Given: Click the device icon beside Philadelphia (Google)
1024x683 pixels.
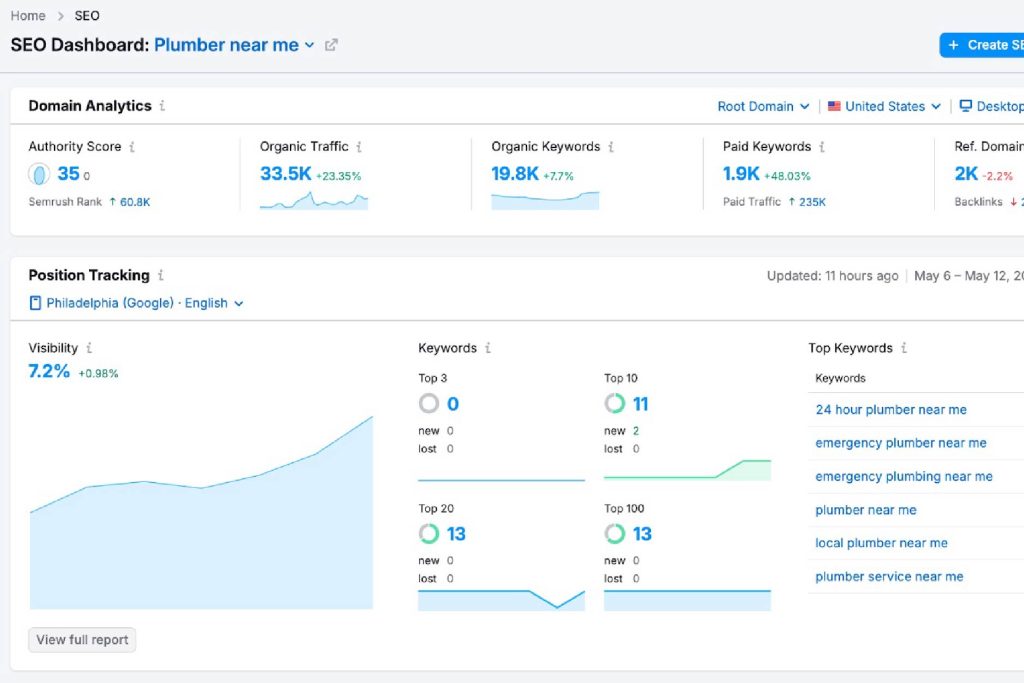Looking at the screenshot, I should tap(35, 303).
